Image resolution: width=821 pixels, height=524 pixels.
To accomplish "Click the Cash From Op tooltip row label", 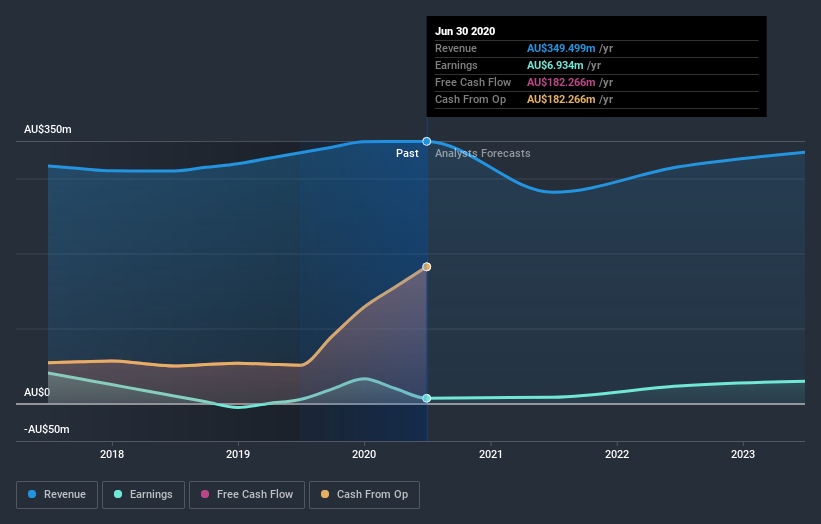I will click(x=471, y=99).
